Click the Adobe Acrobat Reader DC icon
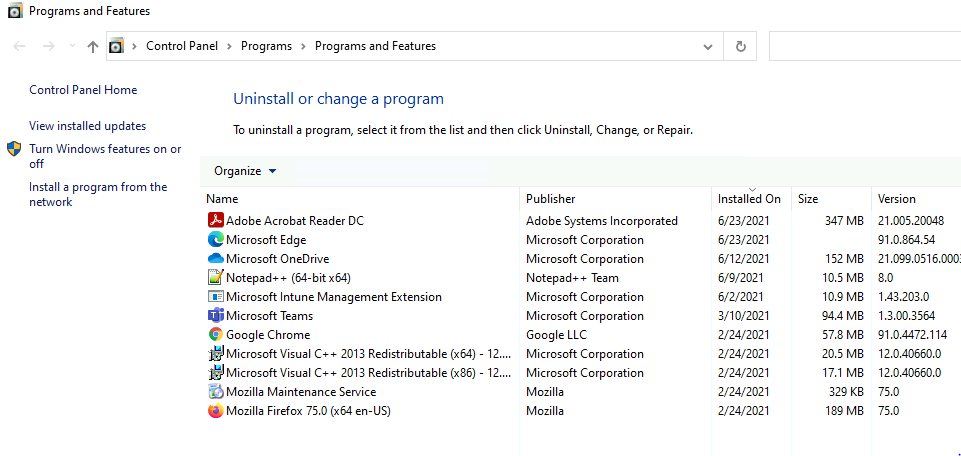The image size is (961, 456). (216, 220)
